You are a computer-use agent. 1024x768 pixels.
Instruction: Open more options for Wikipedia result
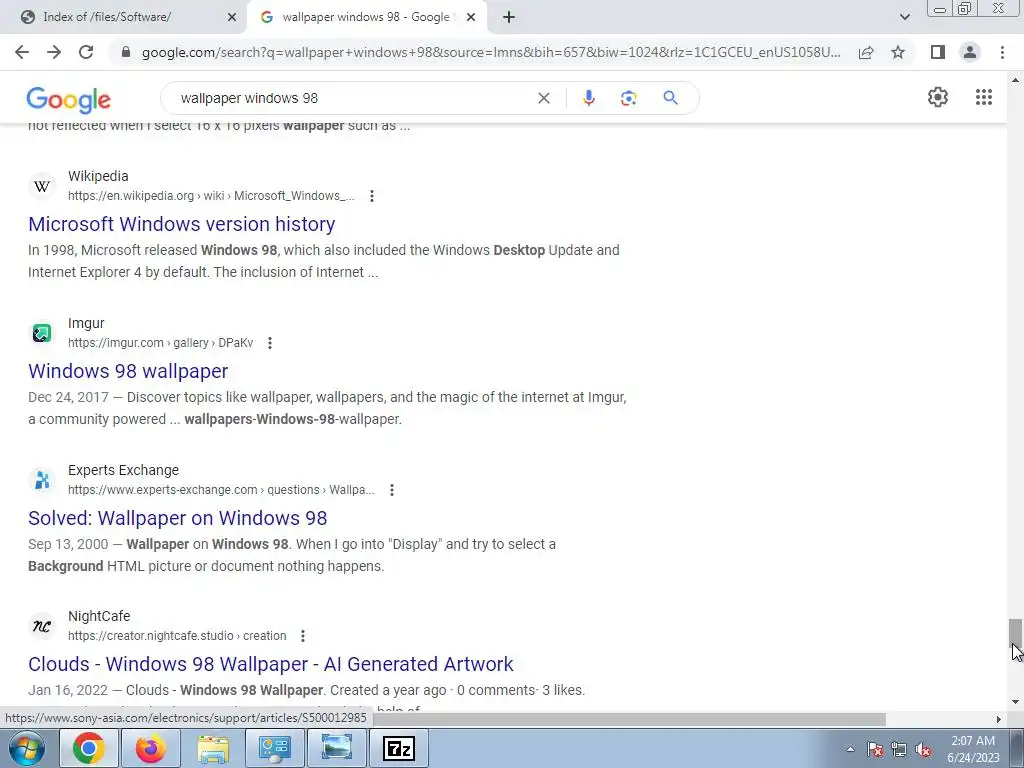click(x=372, y=196)
